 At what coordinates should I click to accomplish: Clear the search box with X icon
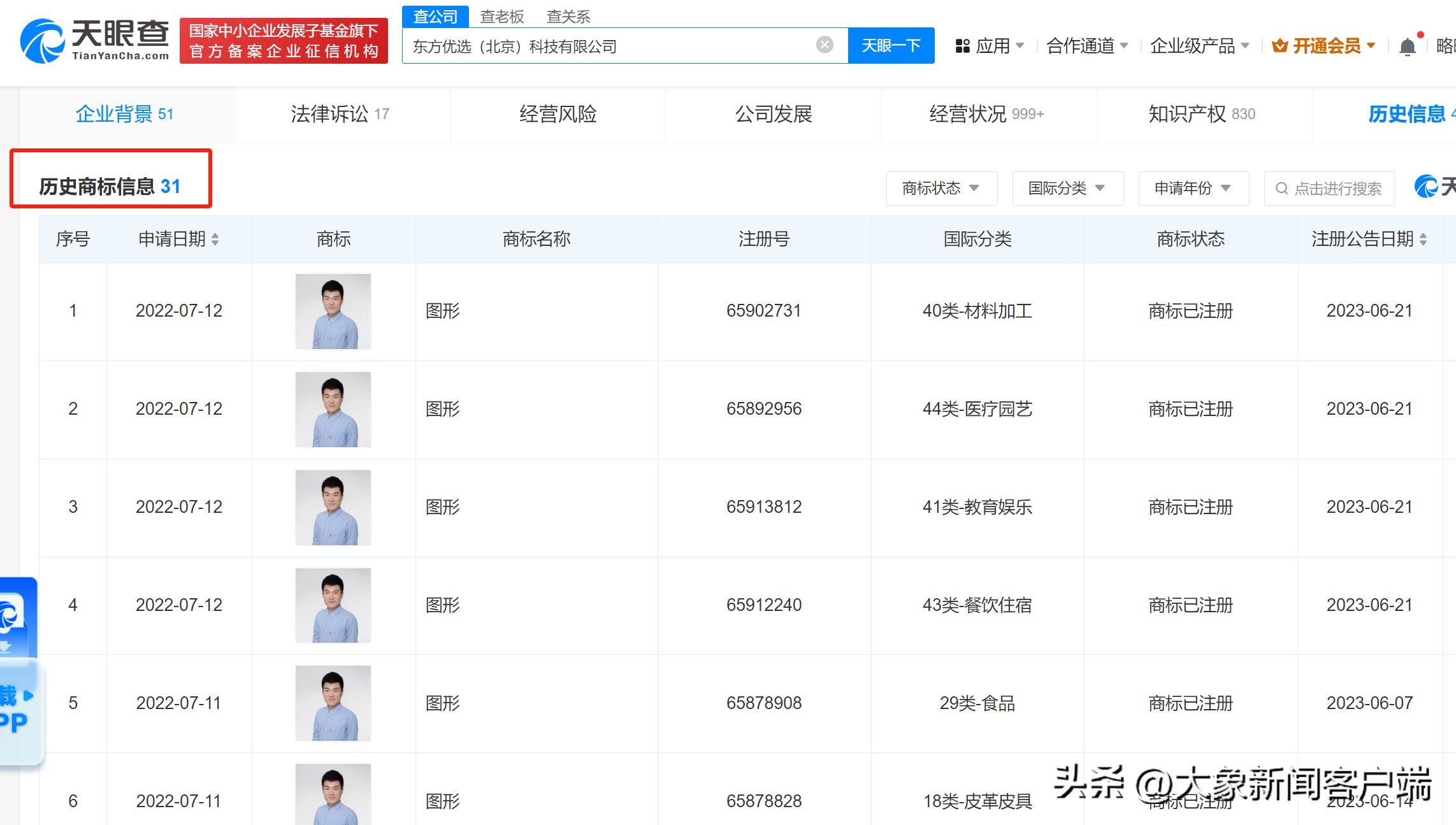[x=825, y=45]
